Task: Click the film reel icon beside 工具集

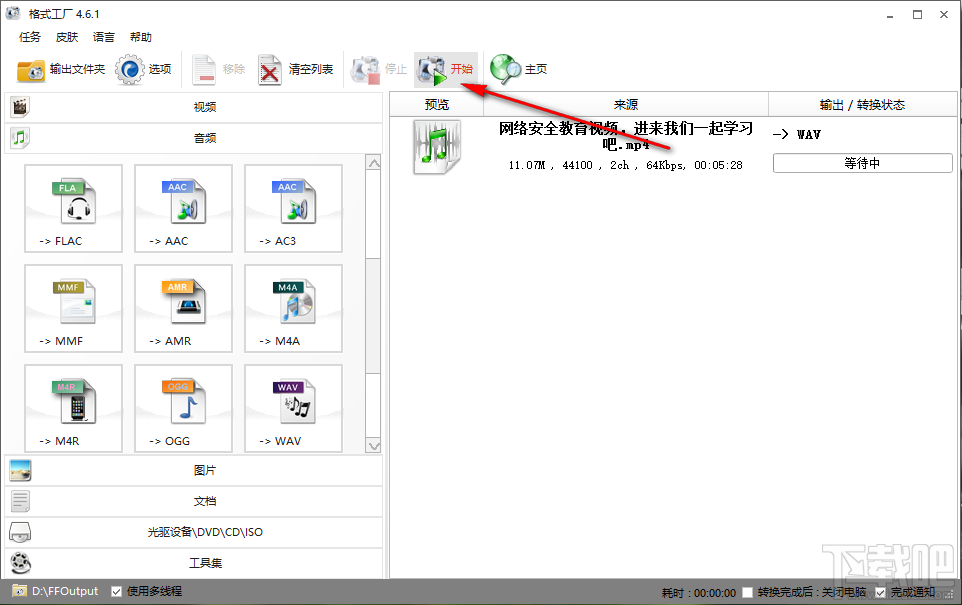Action: tap(20, 563)
